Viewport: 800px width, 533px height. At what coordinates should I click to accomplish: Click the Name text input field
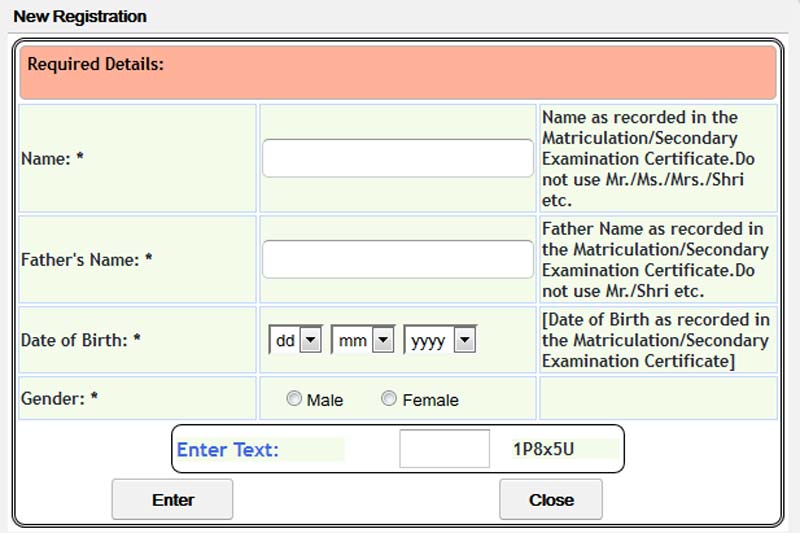pyautogui.click(x=397, y=158)
